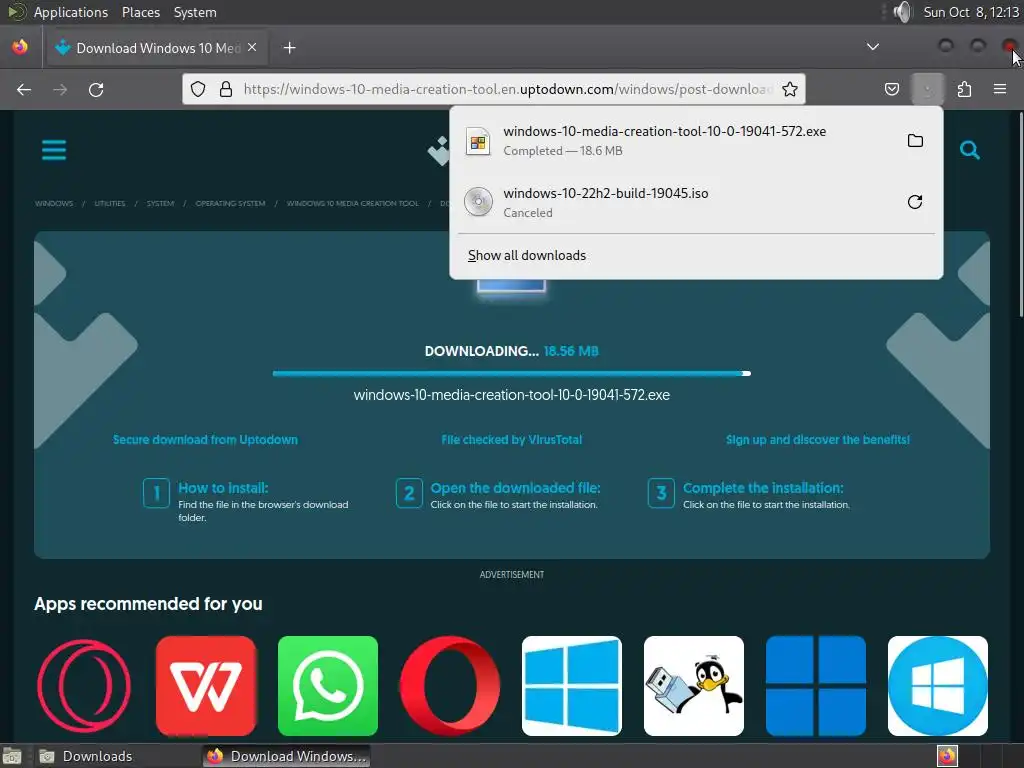Open the Places menu
The image size is (1024, 768).
point(140,12)
